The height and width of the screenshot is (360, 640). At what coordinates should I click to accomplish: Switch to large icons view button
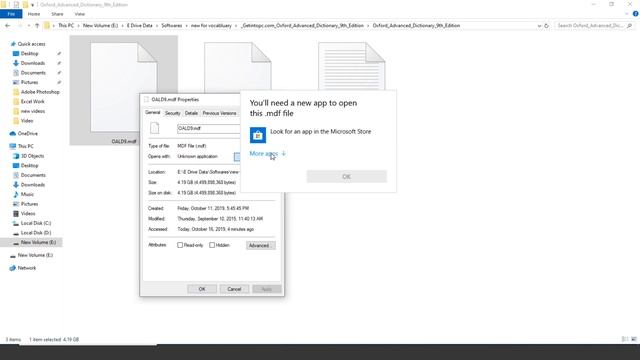(634, 339)
